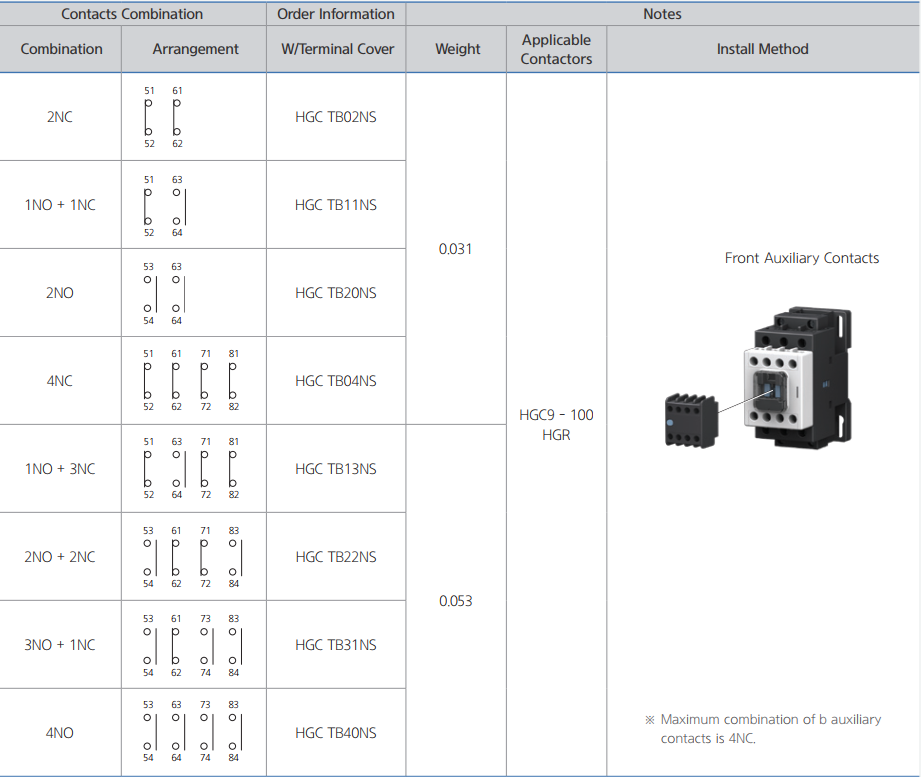Viewport: 921px width, 777px height.
Task: Click order code "HGC TB04NS"
Action: pyautogui.click(x=335, y=381)
